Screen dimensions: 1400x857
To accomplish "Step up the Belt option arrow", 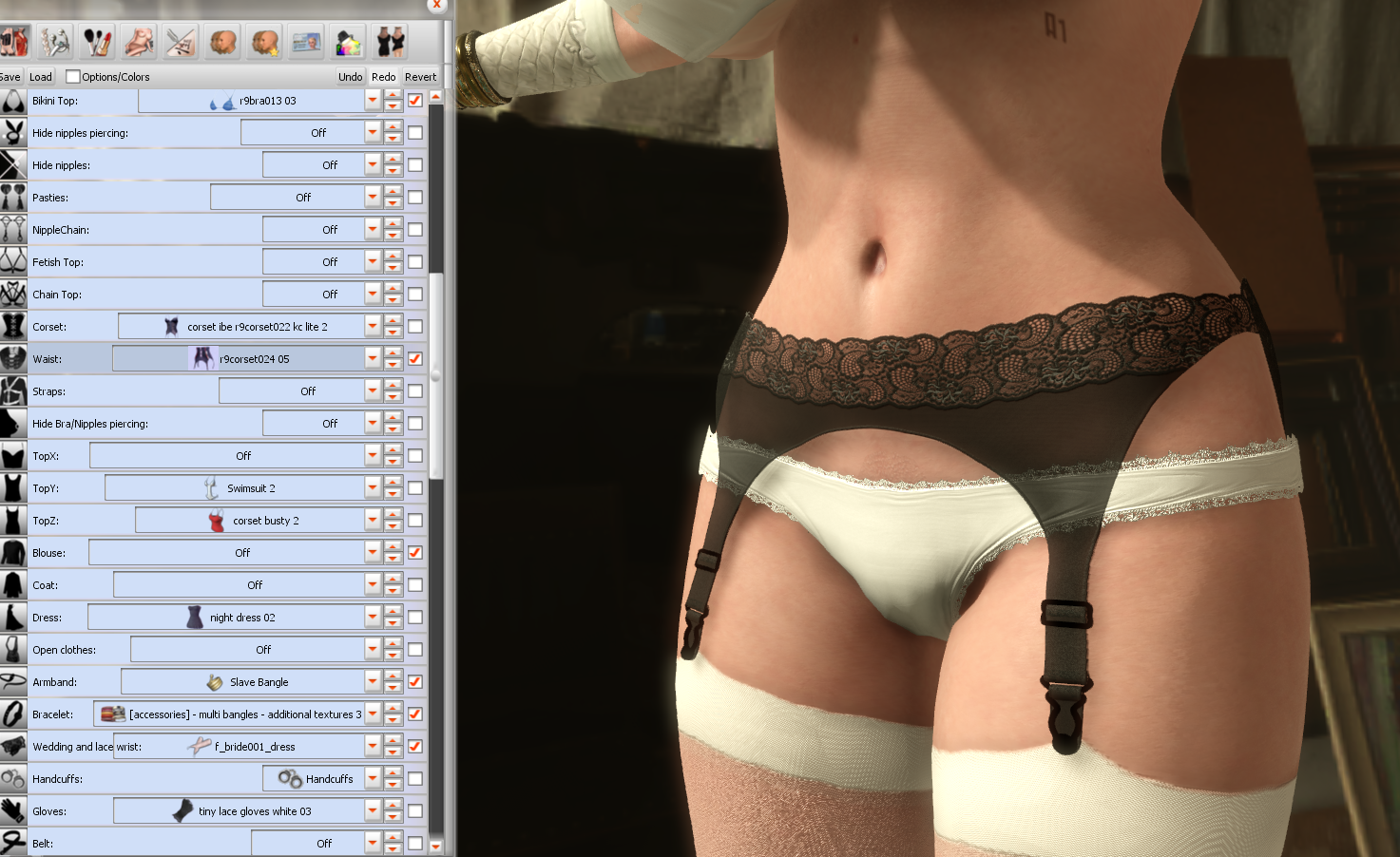I will pos(393,837).
